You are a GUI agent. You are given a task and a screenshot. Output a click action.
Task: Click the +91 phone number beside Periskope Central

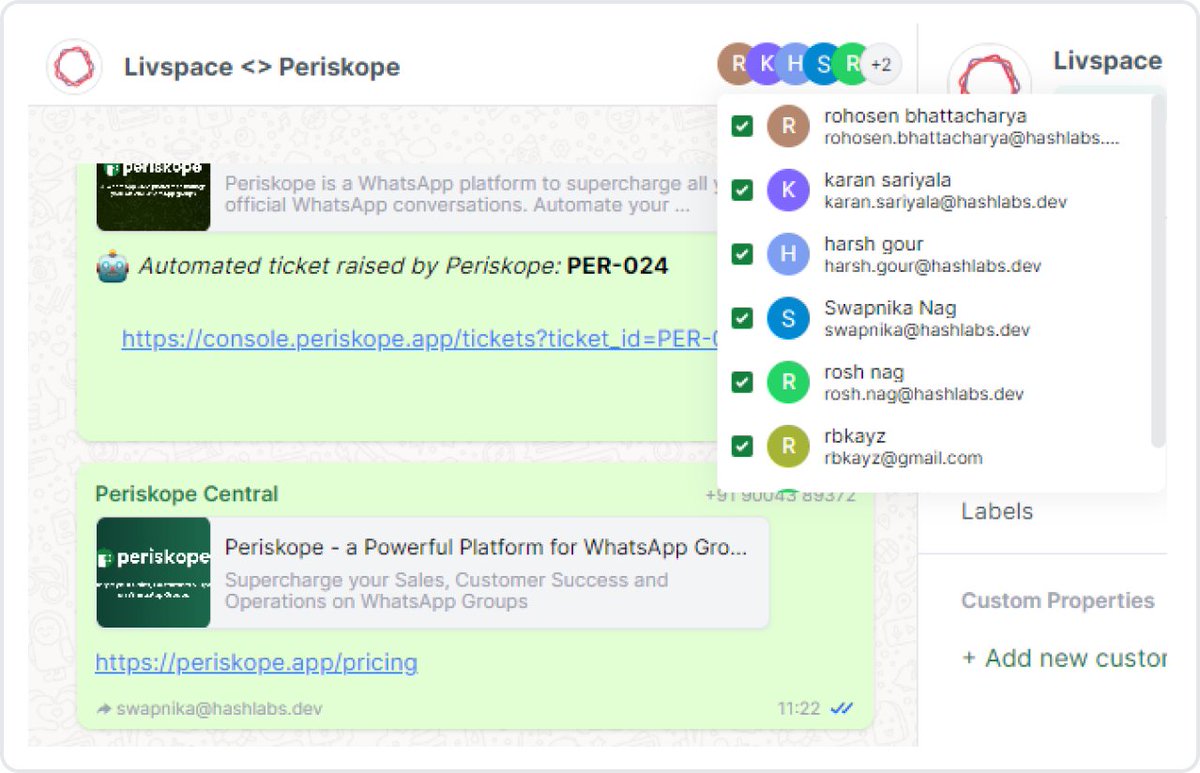pyautogui.click(x=780, y=495)
